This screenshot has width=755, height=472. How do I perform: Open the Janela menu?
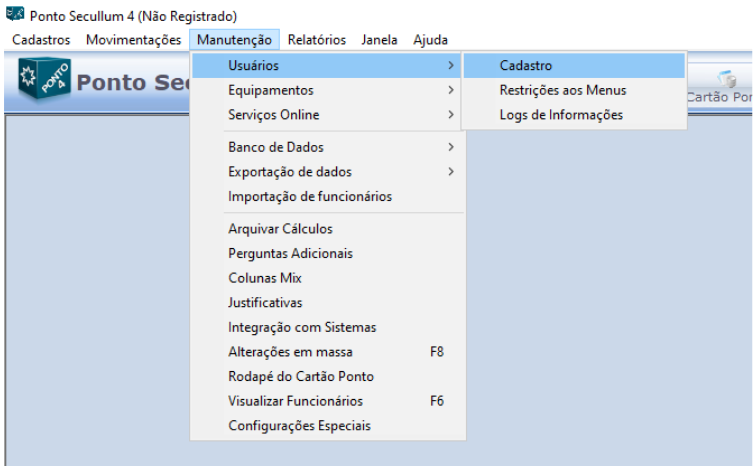tap(379, 40)
